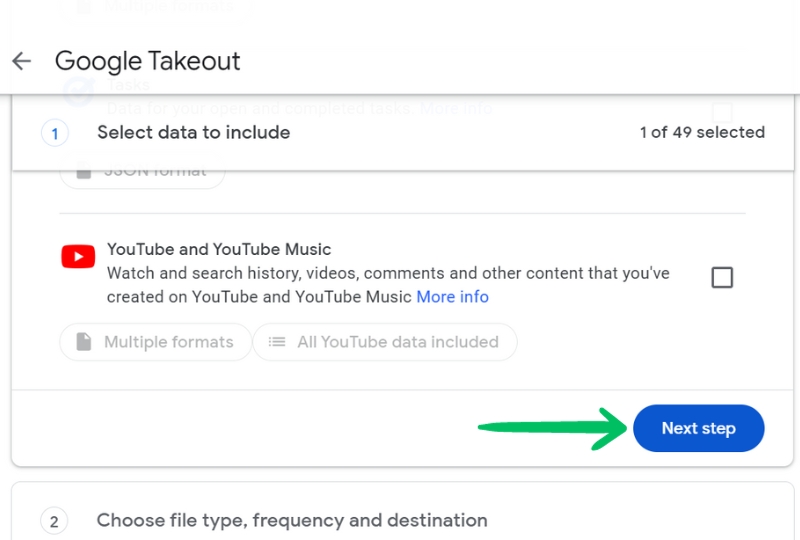Click the blue Next step button
The width and height of the screenshot is (800, 540).
pyautogui.click(x=698, y=428)
